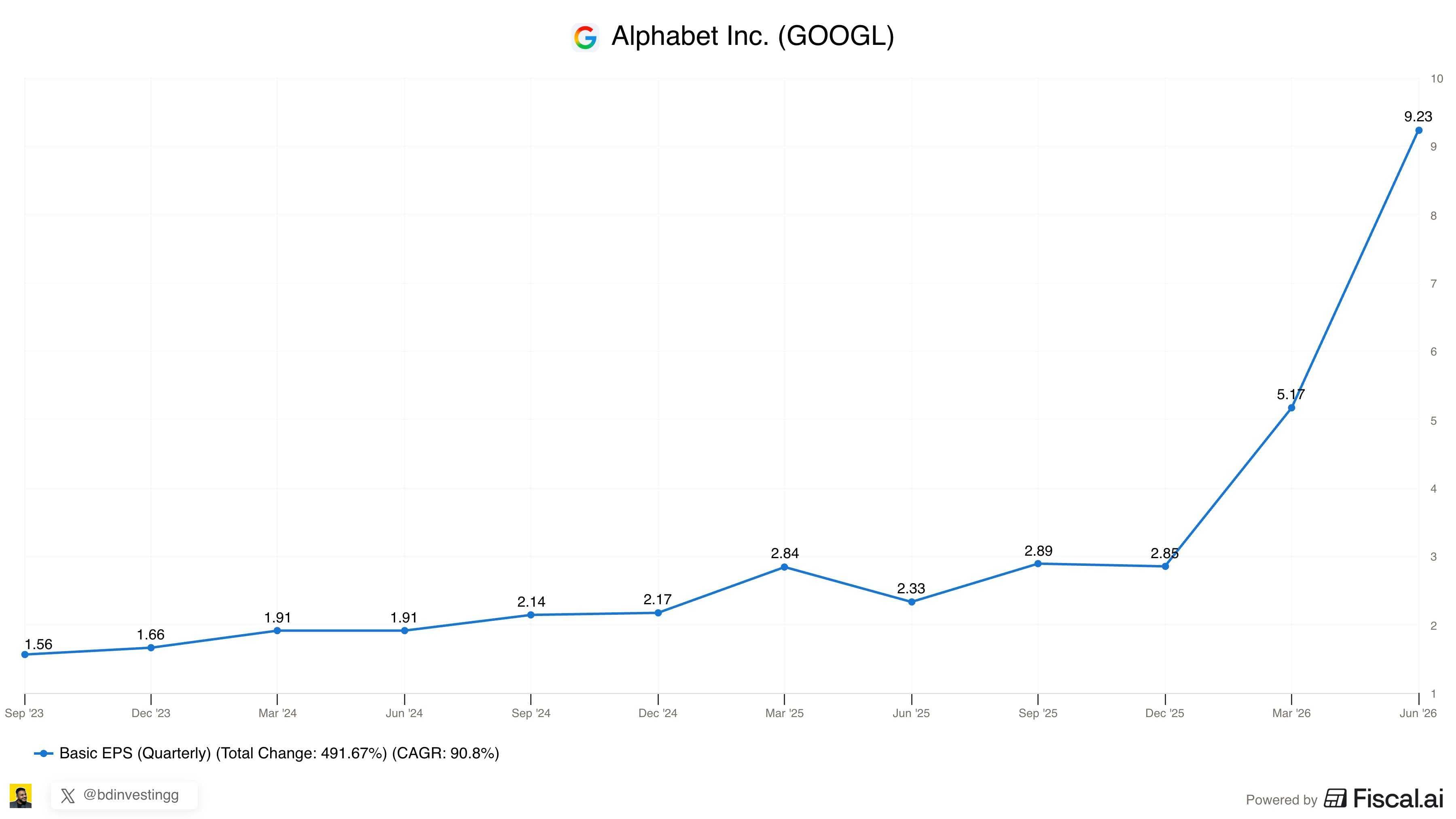
Task: Toggle the Basic EPS (Quarterly) legend entry
Action: click(x=266, y=753)
